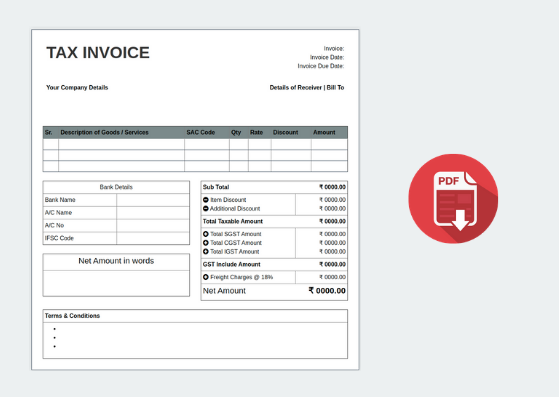Click the Details of Receiver | Bill To heading
Viewport: 559px width, 397px height.
tap(307, 88)
